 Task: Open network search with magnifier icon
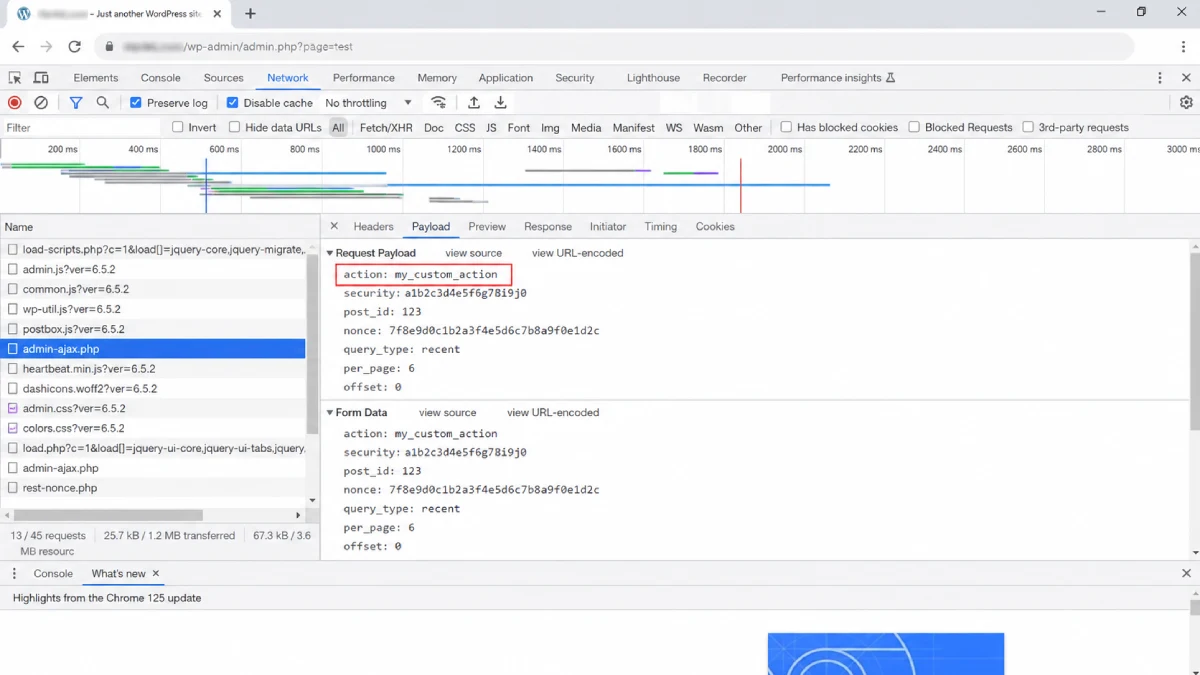pos(102,102)
